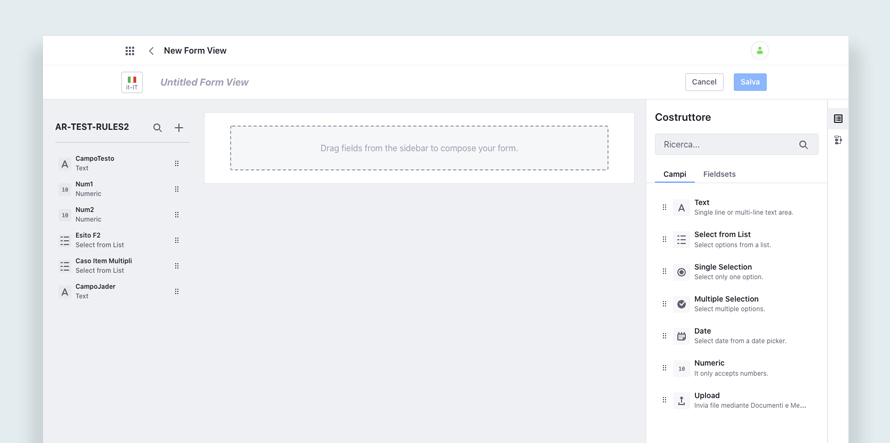The height and width of the screenshot is (443, 890).
Task: Select the CampoTesto field entry
Action: pos(95,163)
